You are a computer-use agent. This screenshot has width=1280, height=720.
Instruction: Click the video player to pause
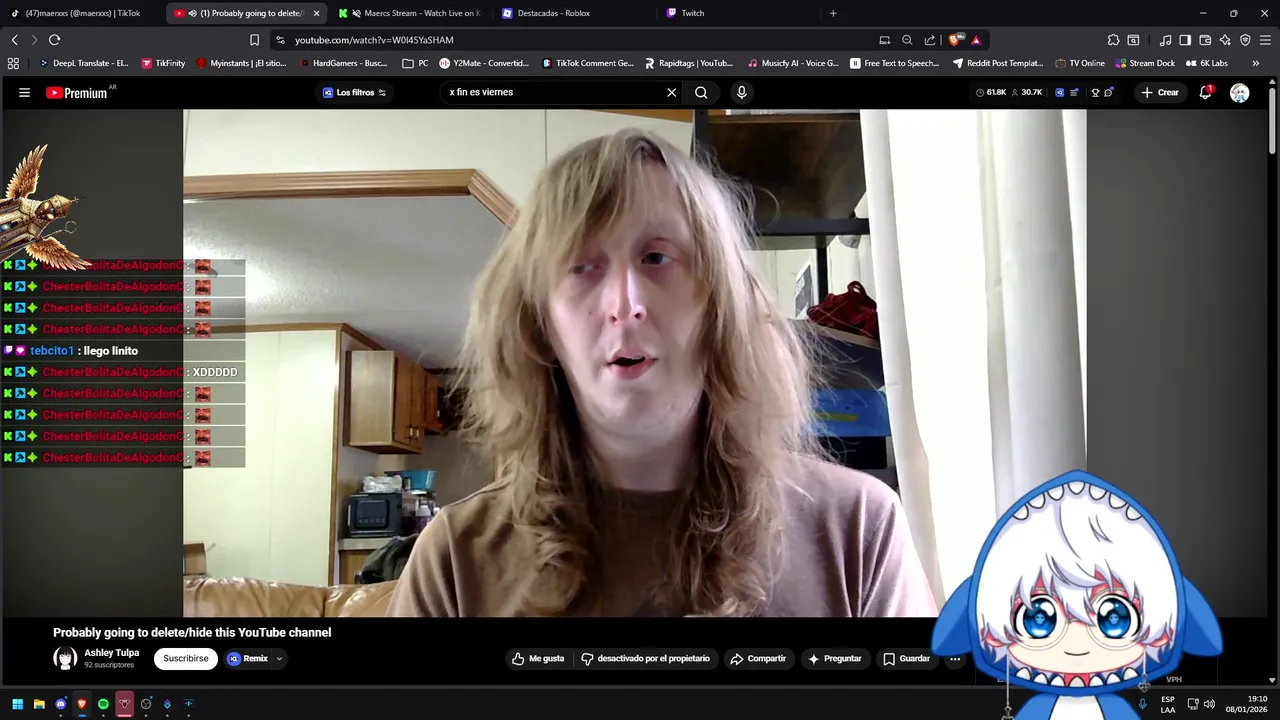click(x=634, y=362)
